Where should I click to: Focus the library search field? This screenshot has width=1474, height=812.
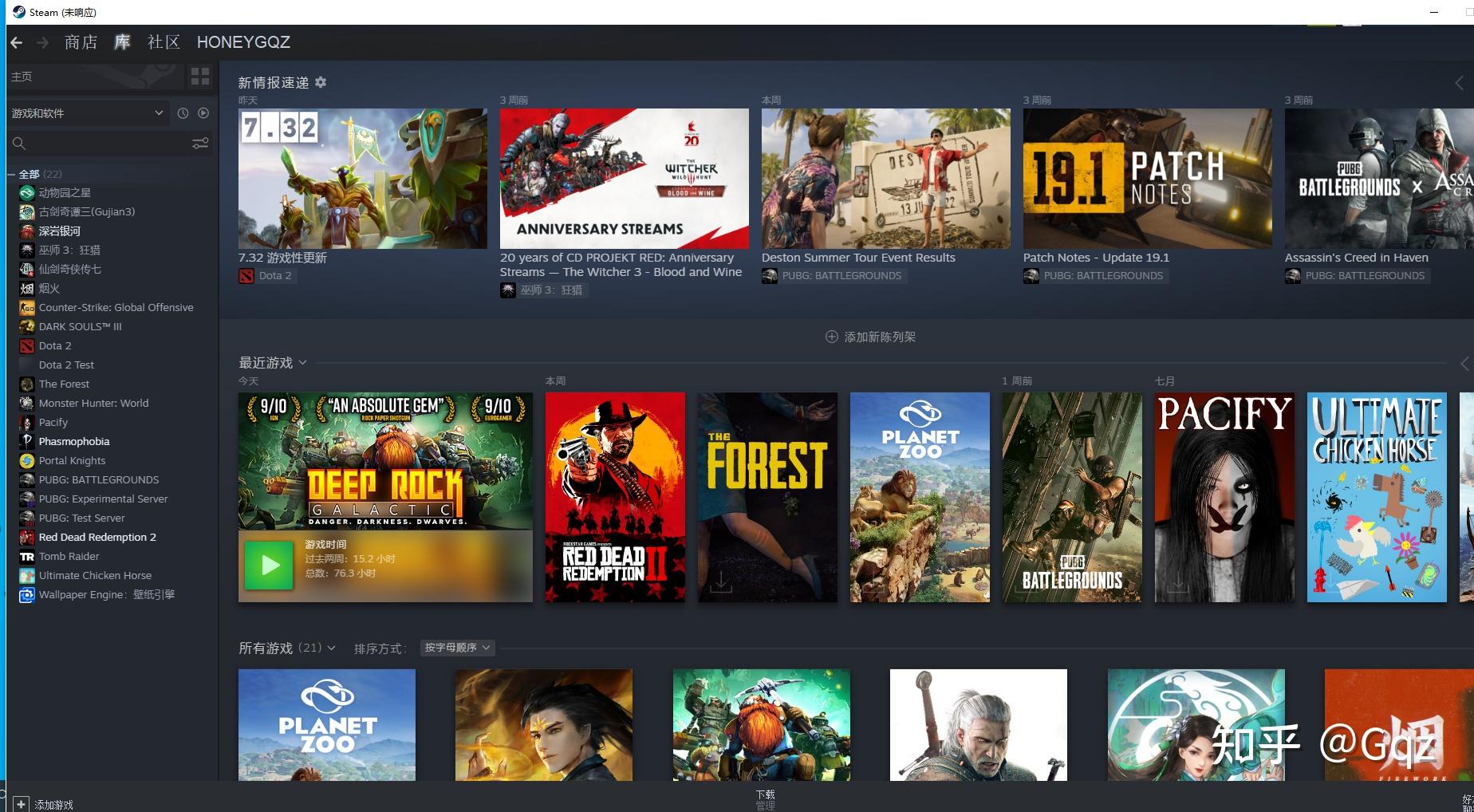[x=99, y=144]
